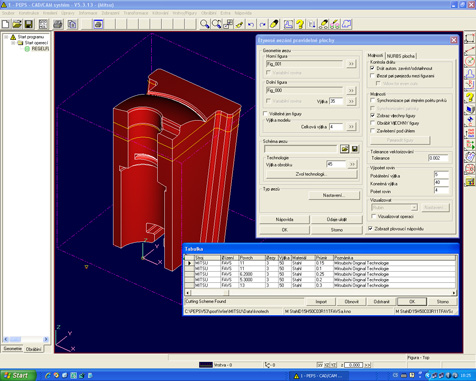The width and height of the screenshot is (476, 381).
Task: Click the Odstranit button in Tabulka window
Action: (381, 302)
